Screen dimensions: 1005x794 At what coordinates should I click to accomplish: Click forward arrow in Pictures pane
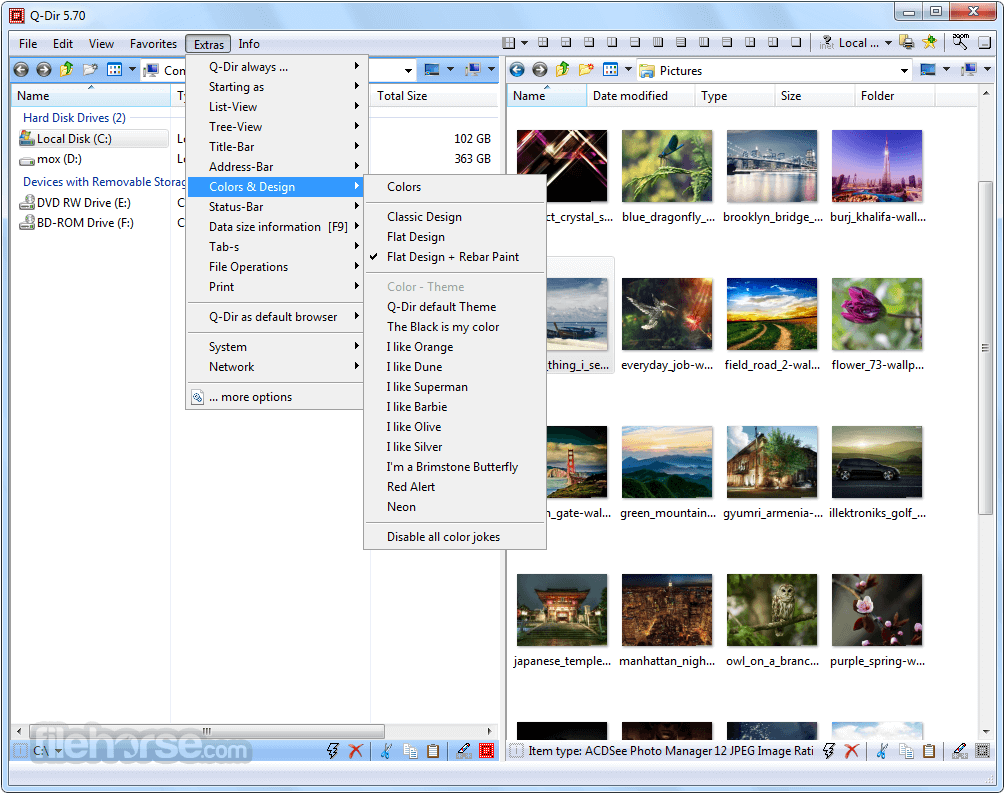point(540,70)
